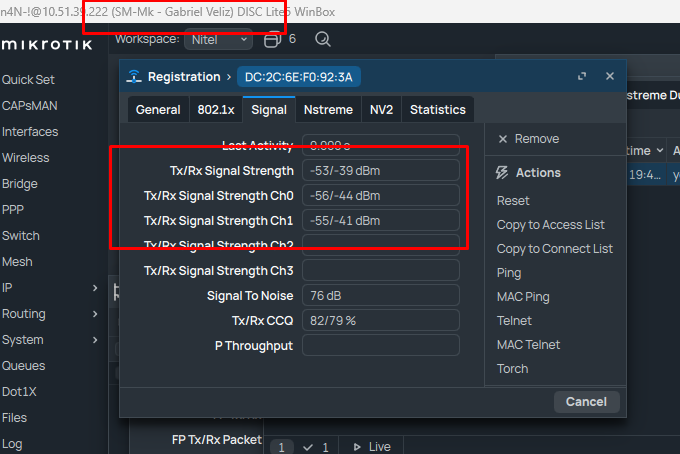Open the Nstreme tab
This screenshot has width=680, height=454.
327,110
